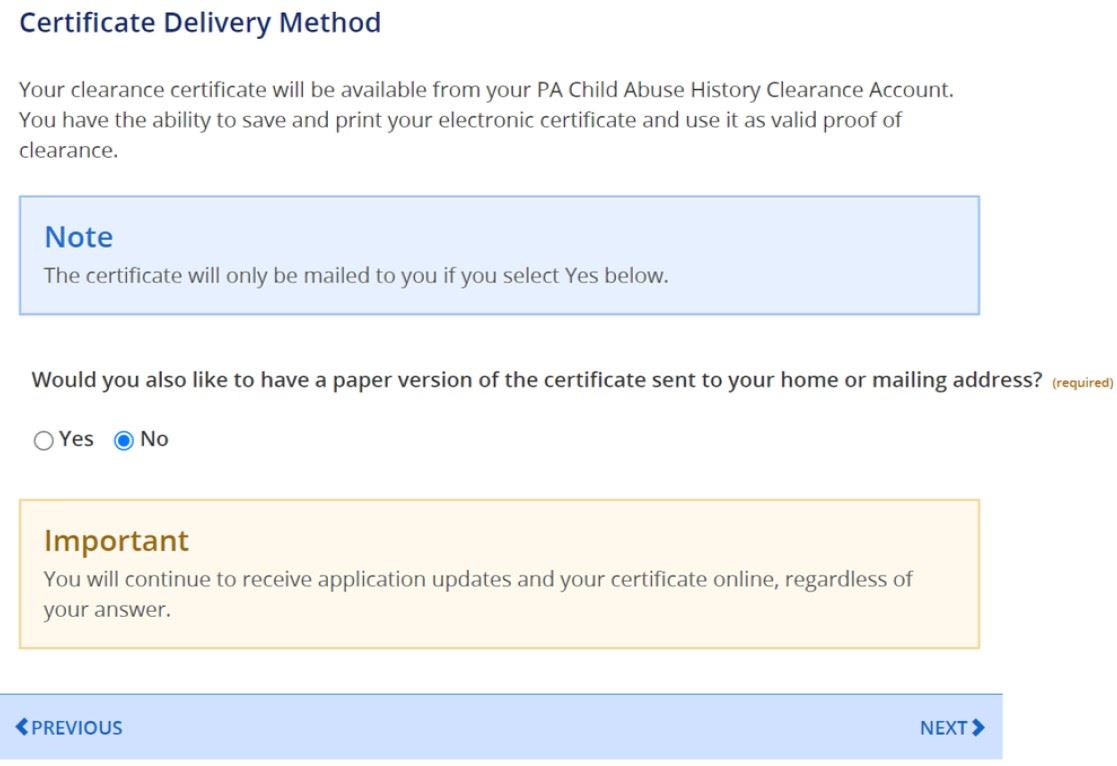
Task: Click the "Important" notice title
Action: [116, 541]
